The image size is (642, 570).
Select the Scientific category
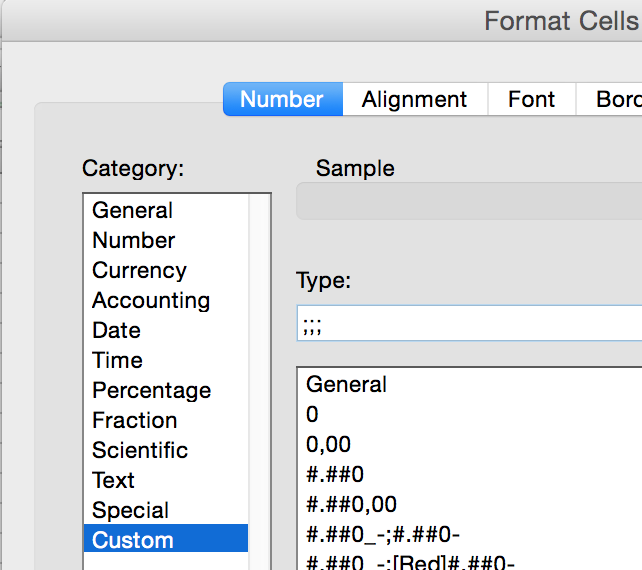(139, 451)
